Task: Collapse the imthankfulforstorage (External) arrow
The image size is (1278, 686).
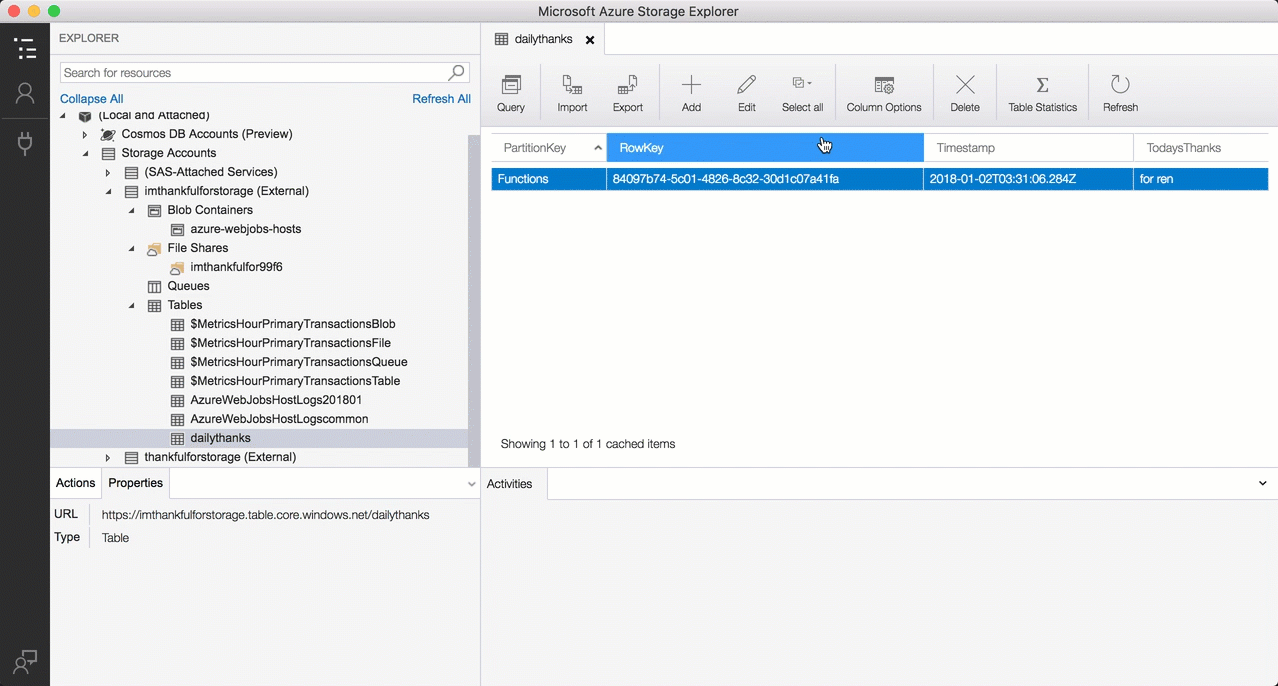Action: tap(108, 191)
